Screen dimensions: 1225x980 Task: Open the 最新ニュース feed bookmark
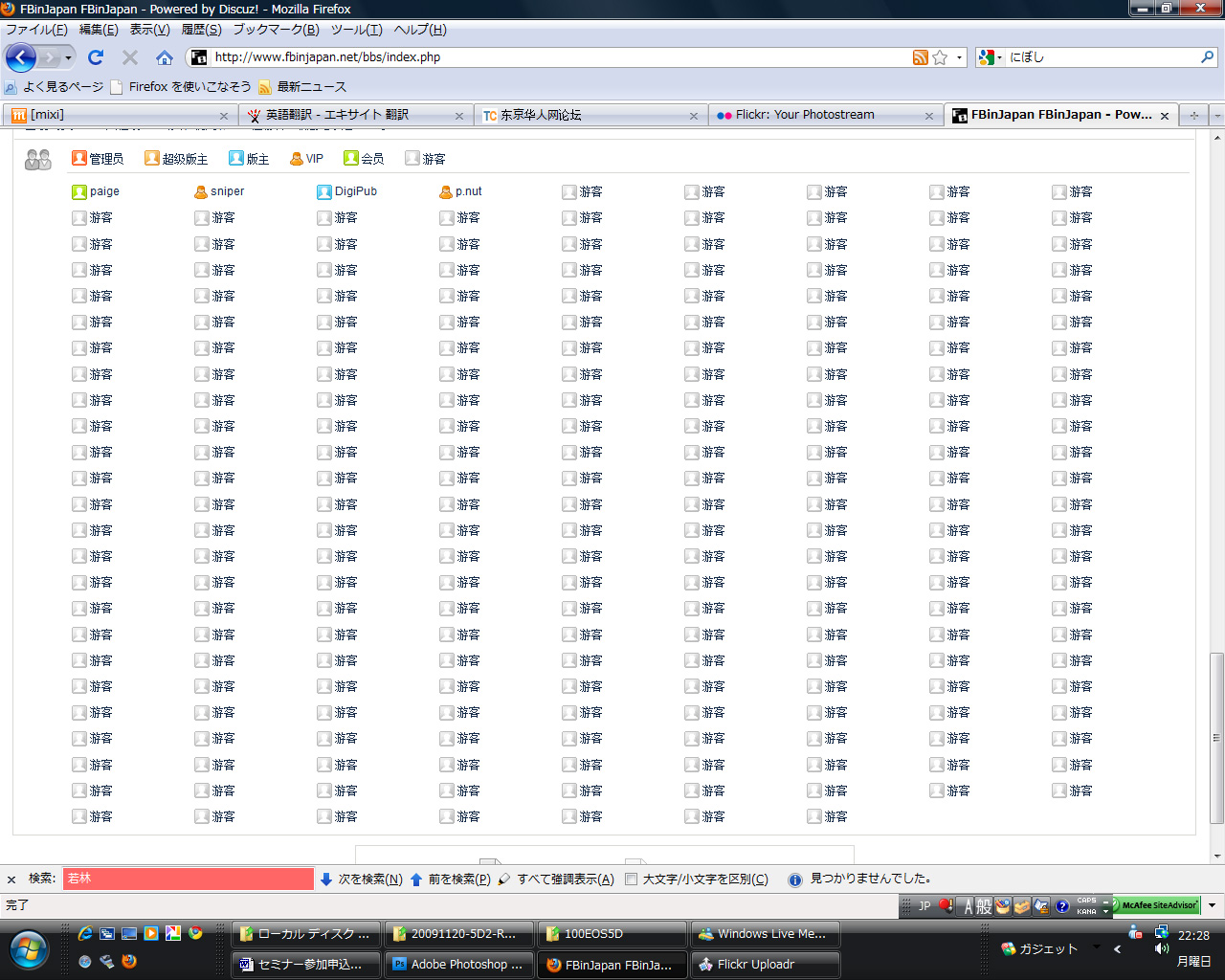pyautogui.click(x=302, y=87)
